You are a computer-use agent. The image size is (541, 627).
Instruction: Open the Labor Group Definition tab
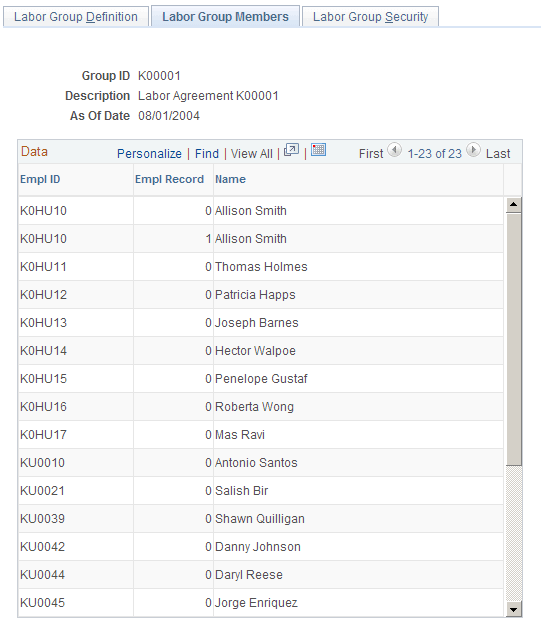click(x=76, y=17)
